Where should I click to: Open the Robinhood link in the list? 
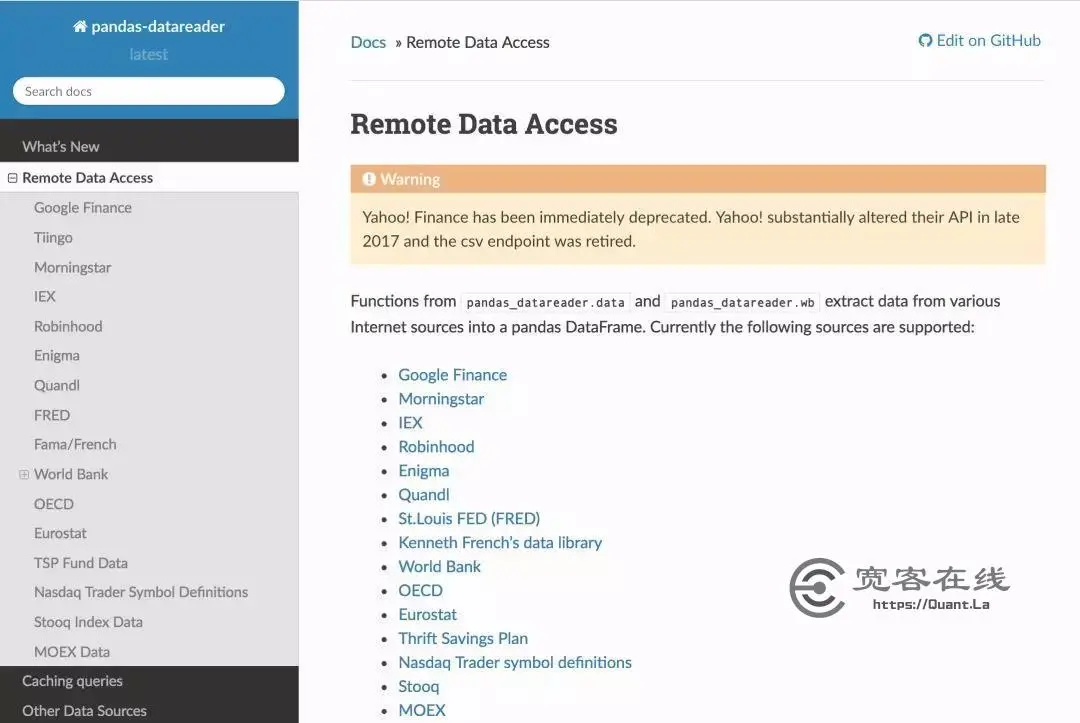[x=436, y=447]
